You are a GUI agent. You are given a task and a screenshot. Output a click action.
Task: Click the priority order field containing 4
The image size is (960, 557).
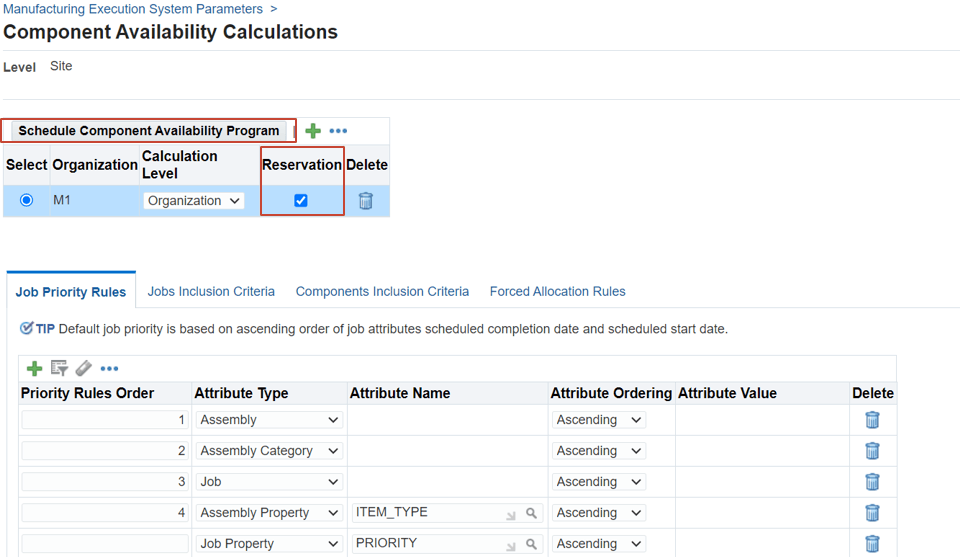pos(105,513)
